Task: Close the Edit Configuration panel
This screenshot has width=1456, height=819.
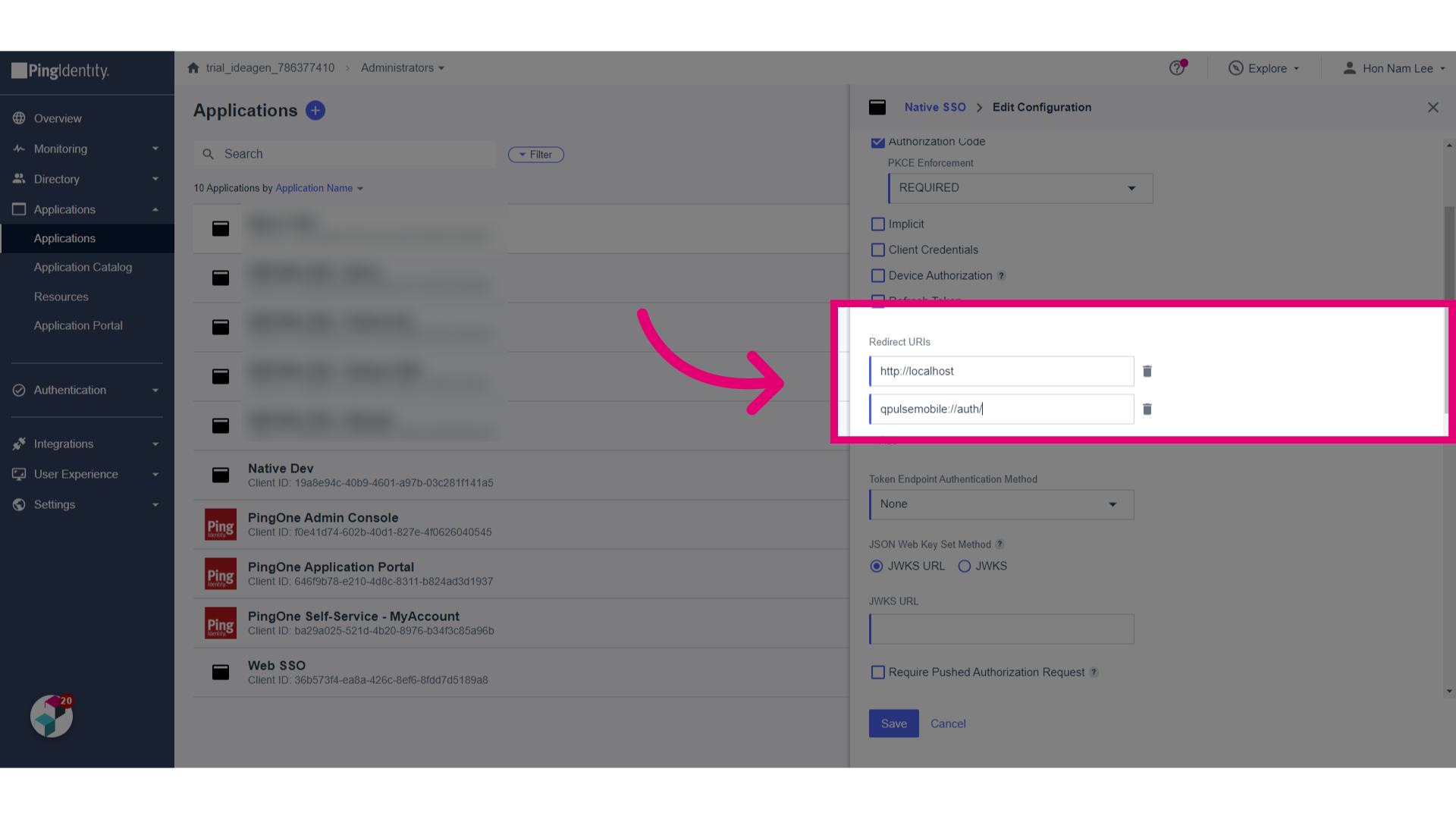Action: [1433, 108]
